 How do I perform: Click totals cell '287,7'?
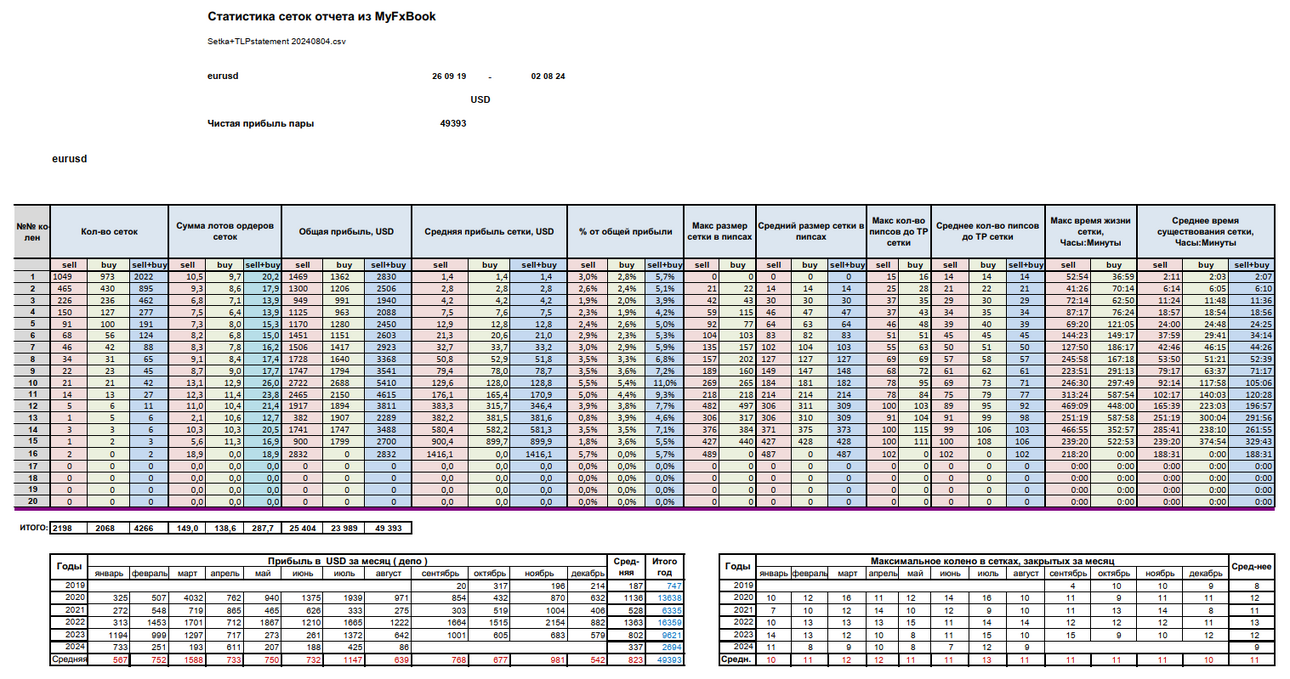tap(264, 527)
